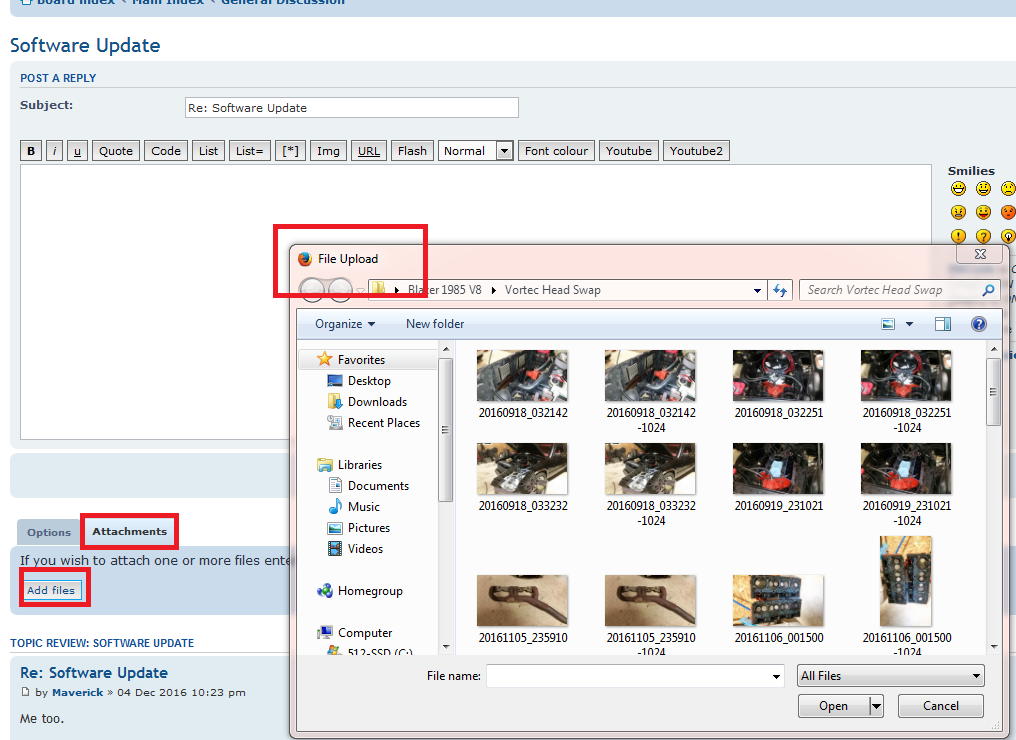Open the Downloads folder

coord(376,402)
